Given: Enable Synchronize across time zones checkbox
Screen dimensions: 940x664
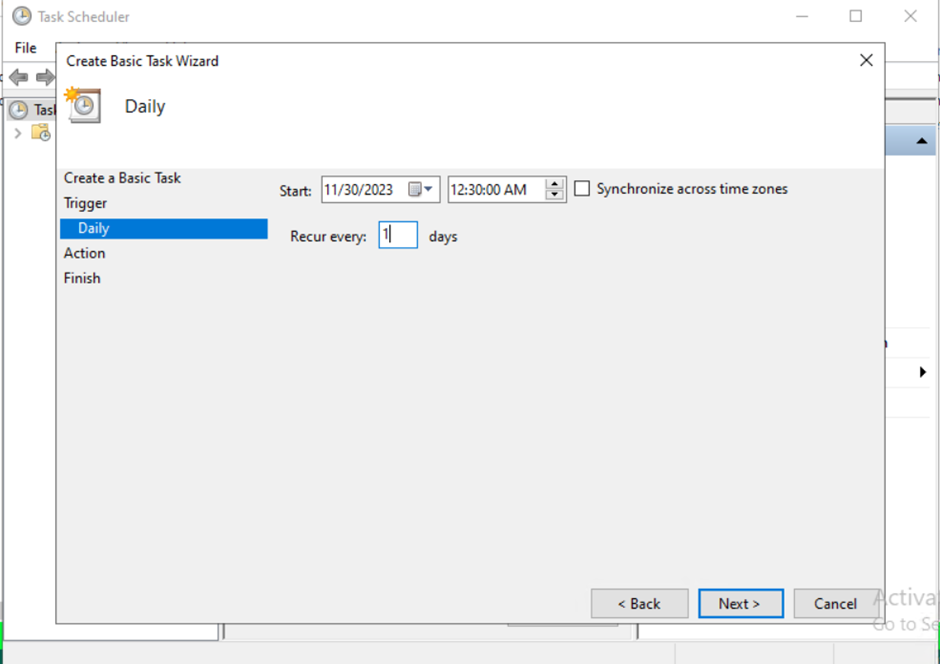Looking at the screenshot, I should click(x=582, y=188).
